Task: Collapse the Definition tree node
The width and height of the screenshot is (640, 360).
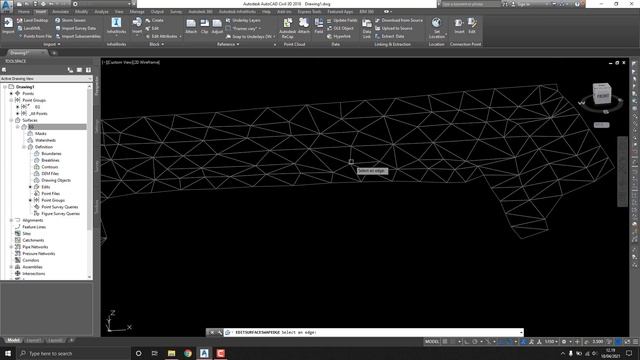Action: coord(24,147)
